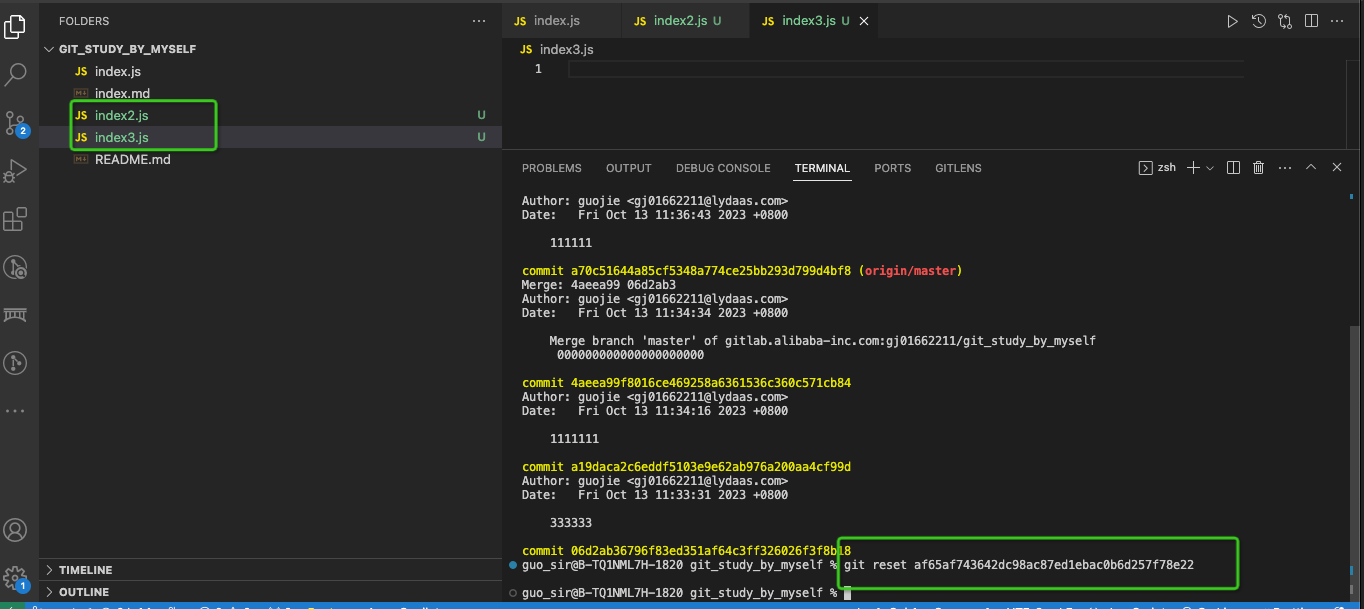Kill the terminal with trash icon
The width and height of the screenshot is (1364, 609).
click(1259, 168)
